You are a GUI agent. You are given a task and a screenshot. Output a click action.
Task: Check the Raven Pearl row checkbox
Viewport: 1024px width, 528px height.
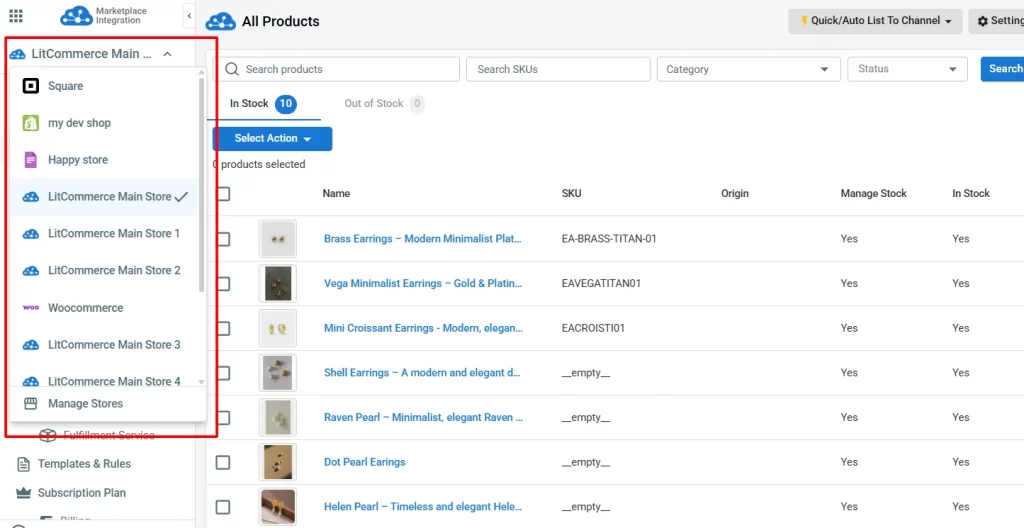click(x=223, y=418)
